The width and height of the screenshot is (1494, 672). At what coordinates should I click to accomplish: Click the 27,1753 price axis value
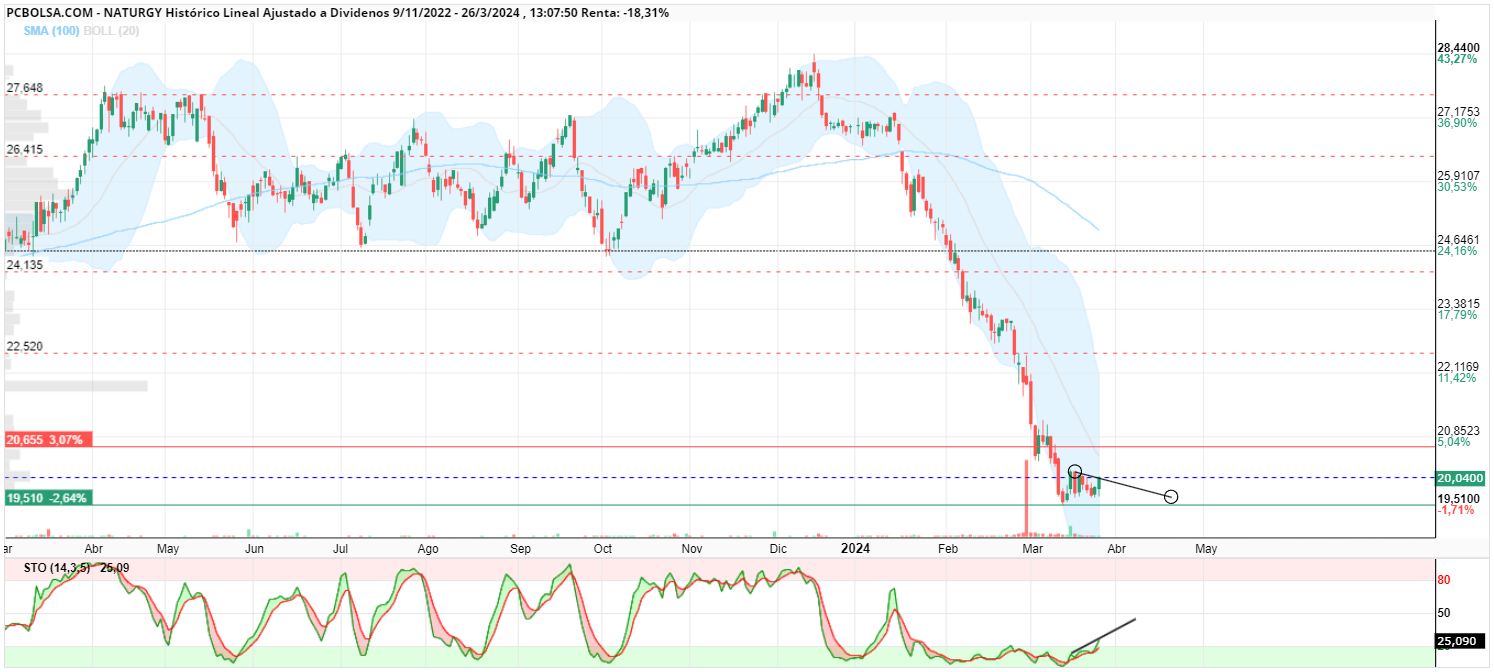[1458, 111]
